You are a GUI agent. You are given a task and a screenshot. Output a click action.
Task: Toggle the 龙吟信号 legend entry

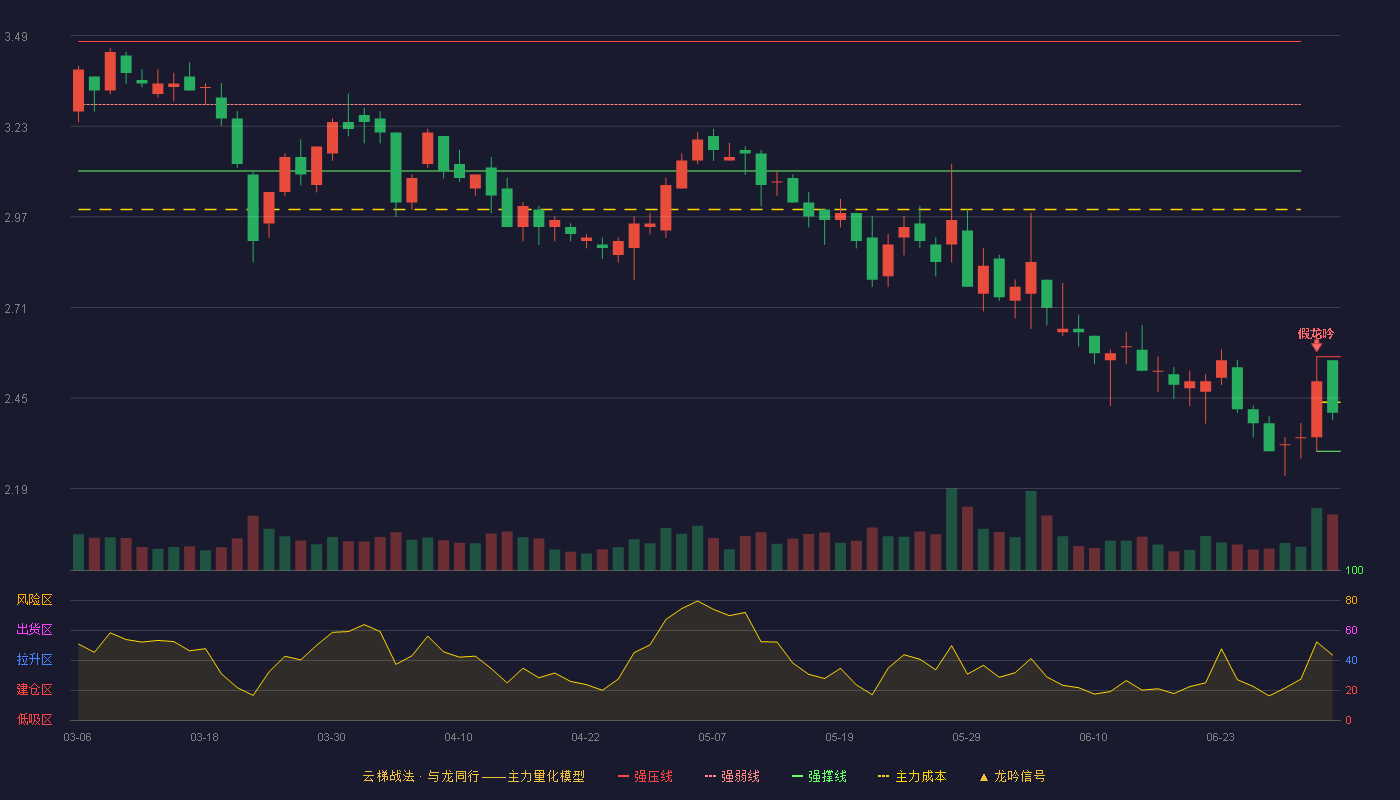(x=1011, y=776)
